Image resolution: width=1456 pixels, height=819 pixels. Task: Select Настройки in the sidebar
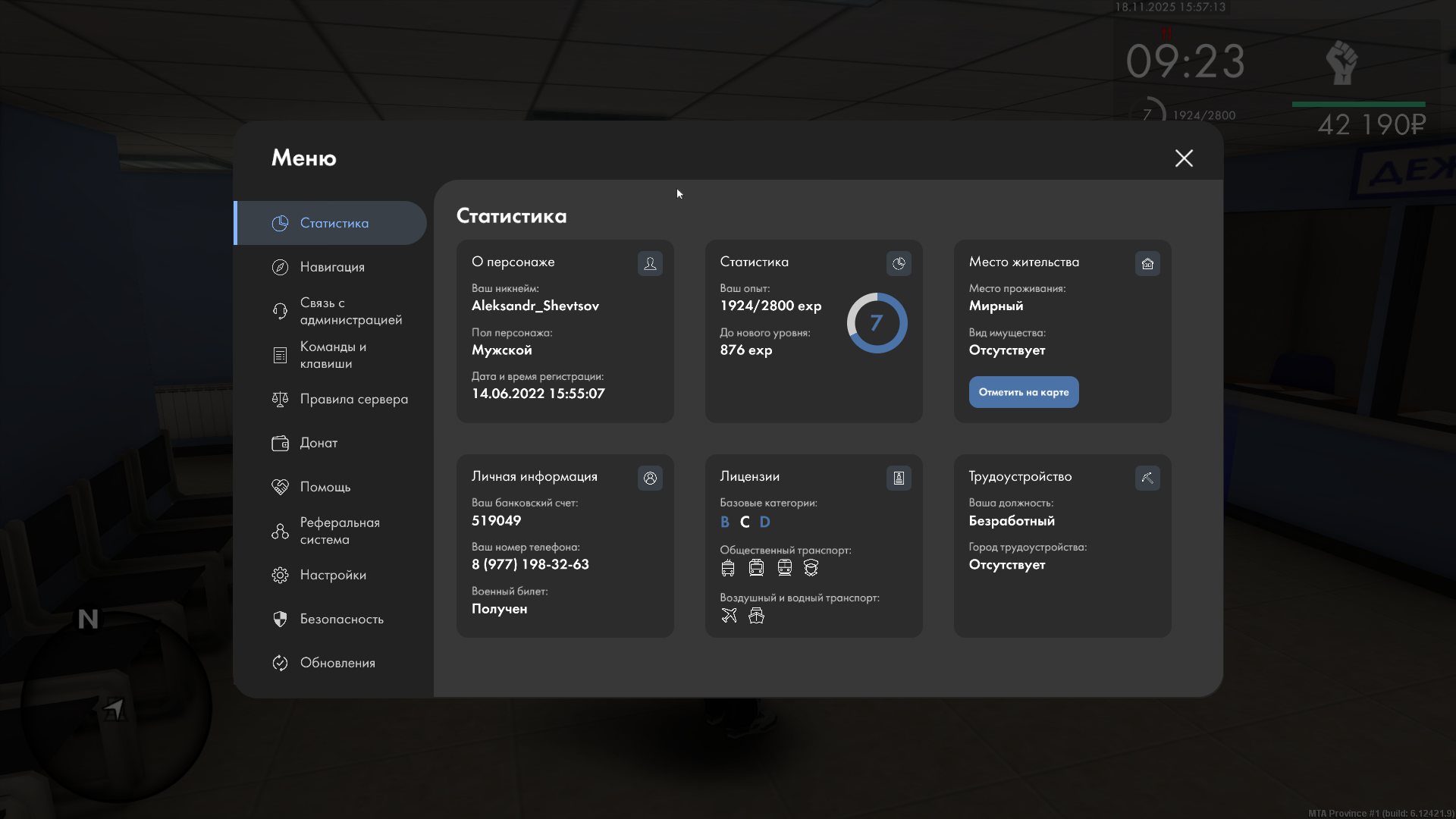pyautogui.click(x=333, y=575)
